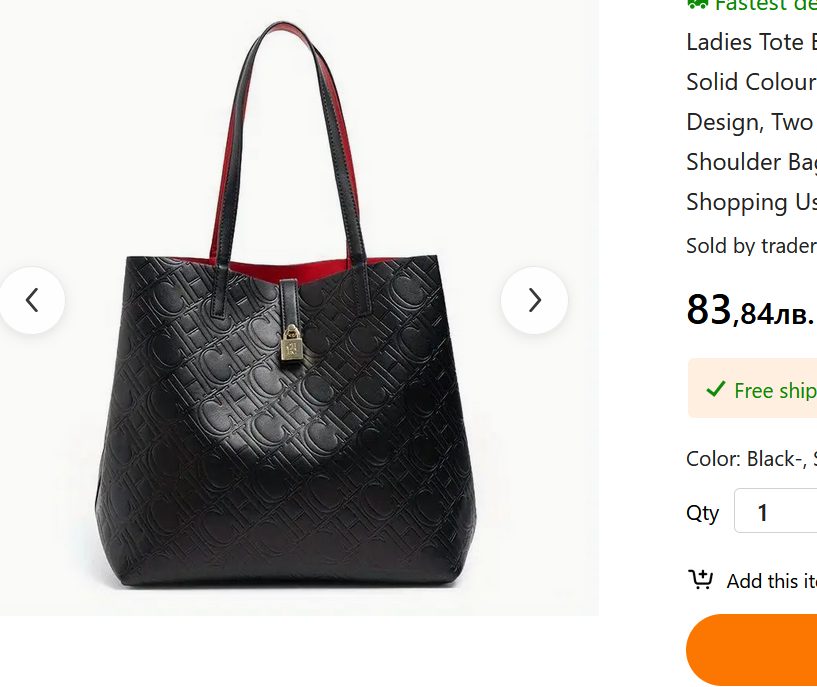Viewport: 817px width, 687px height.
Task: Click the Qty input field
Action: click(x=775, y=512)
